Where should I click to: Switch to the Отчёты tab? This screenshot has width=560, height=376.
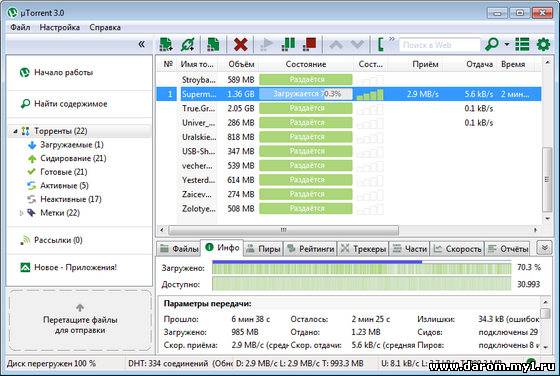point(508,249)
